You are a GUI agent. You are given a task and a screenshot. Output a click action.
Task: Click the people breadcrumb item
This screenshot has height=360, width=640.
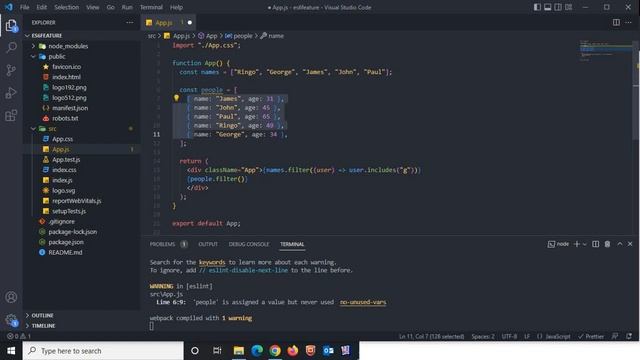point(239,36)
